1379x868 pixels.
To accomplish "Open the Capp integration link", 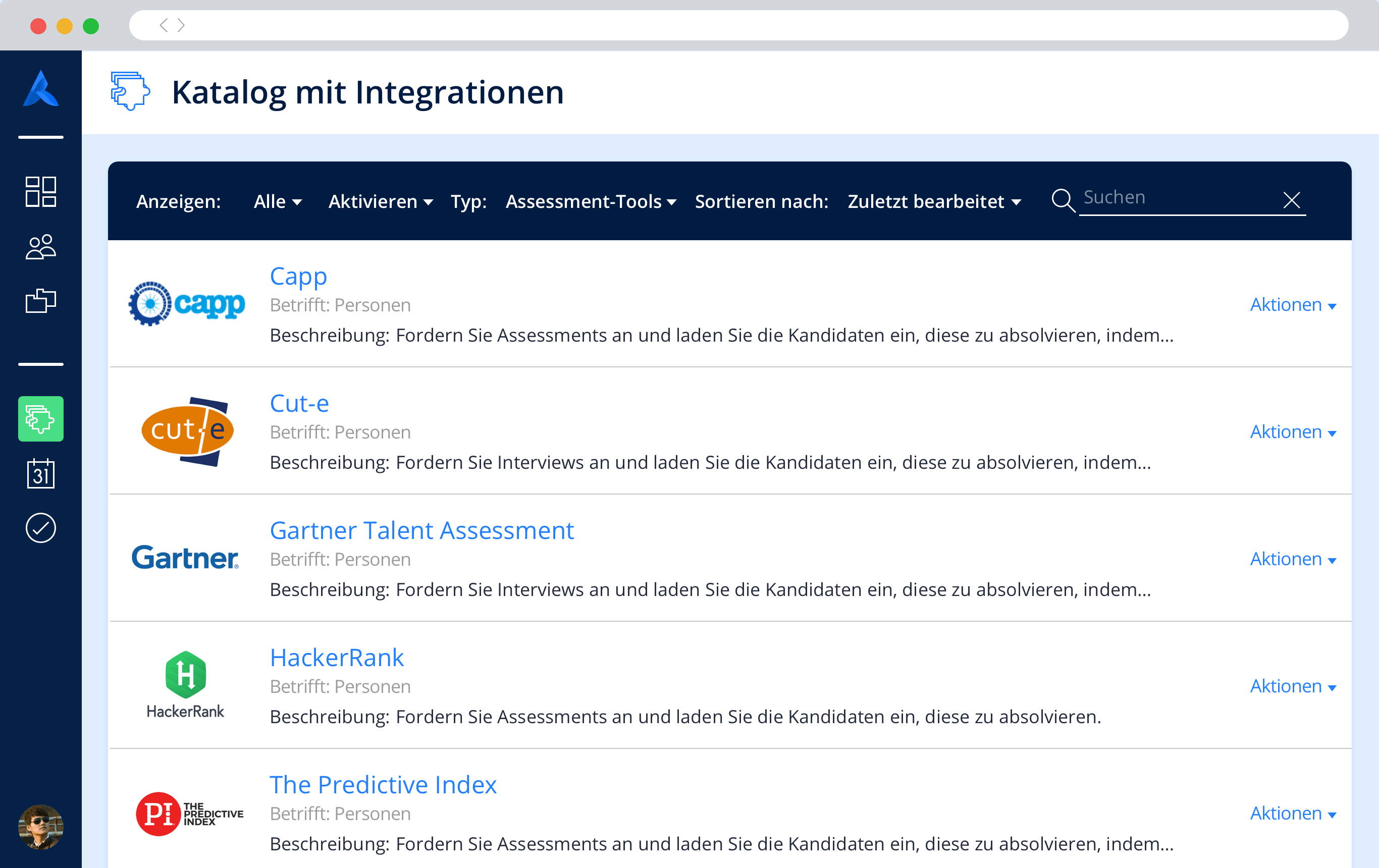I will [x=298, y=277].
